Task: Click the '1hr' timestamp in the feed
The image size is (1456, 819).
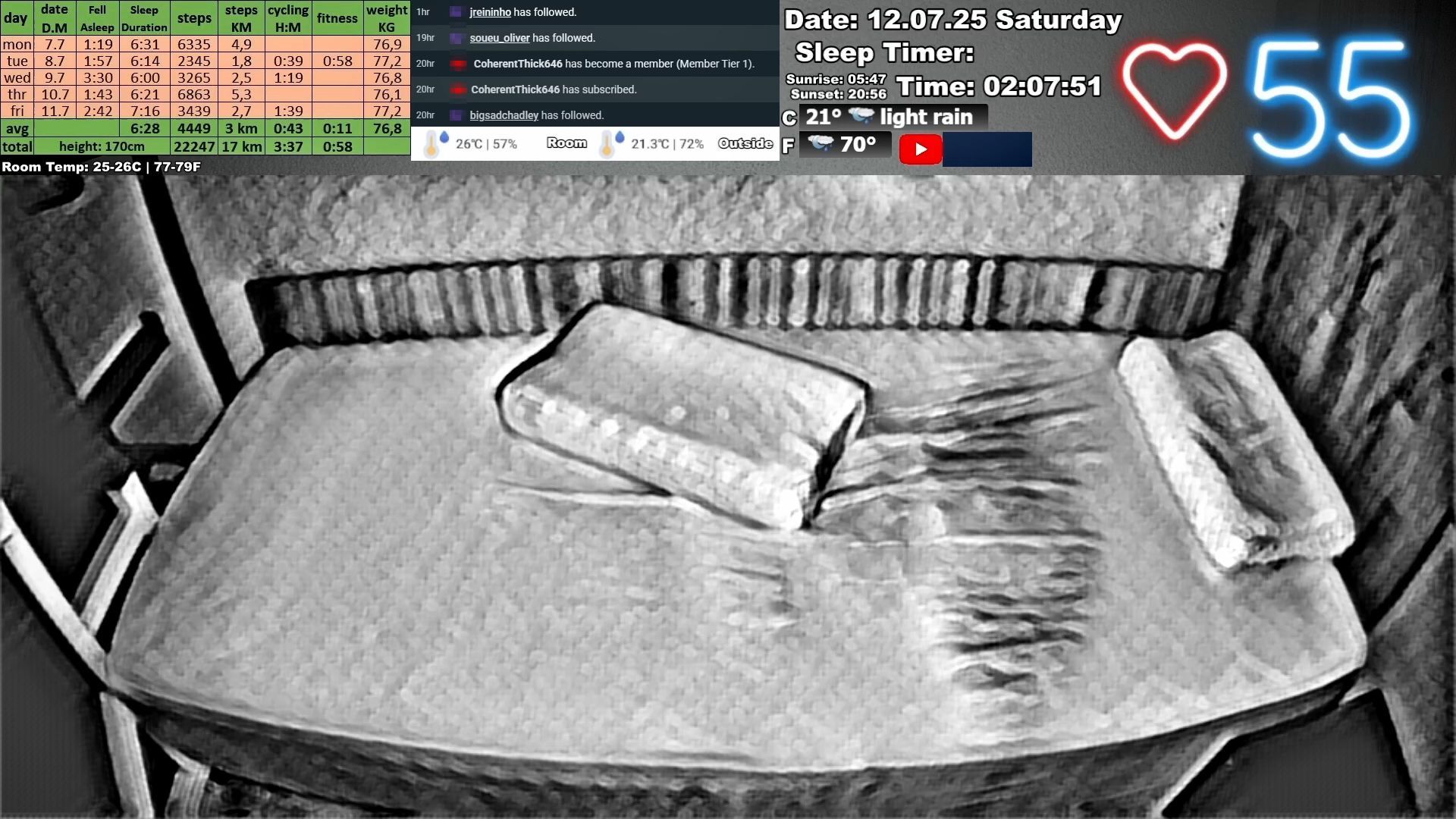Action: click(423, 12)
